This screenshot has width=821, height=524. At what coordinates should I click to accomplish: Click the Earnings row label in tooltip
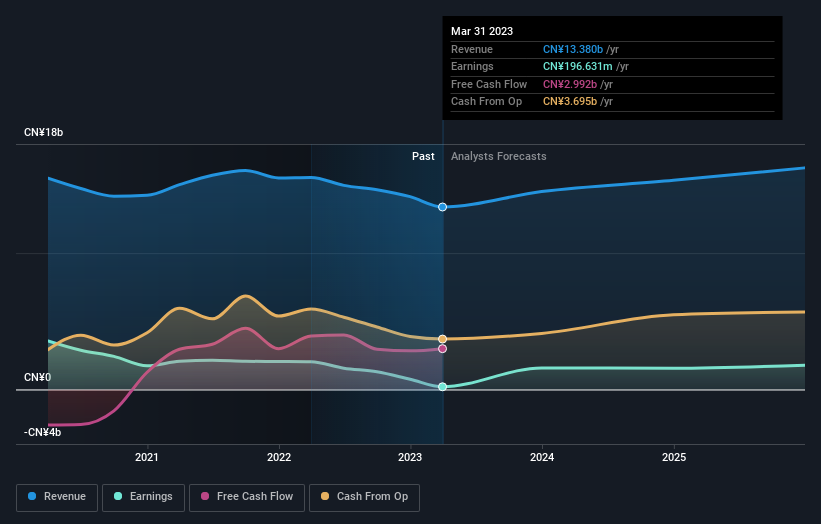(472, 66)
